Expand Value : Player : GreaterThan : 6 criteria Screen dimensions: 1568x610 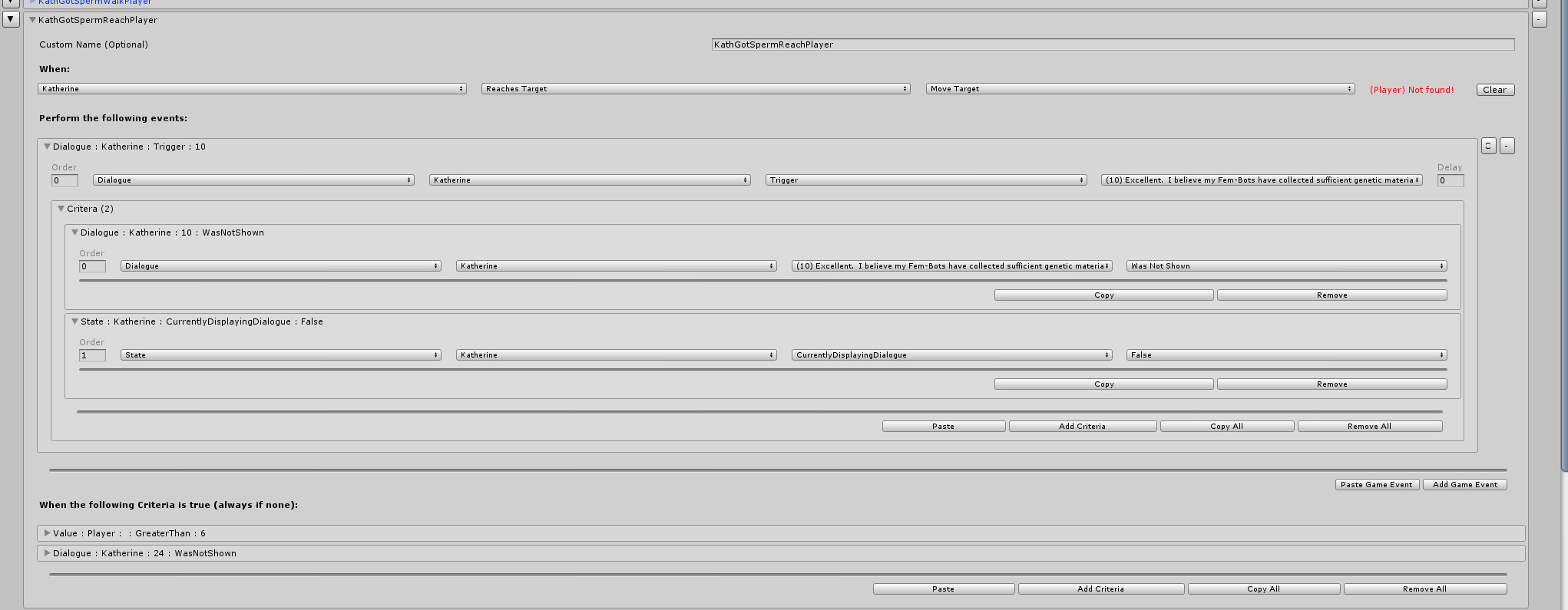[47, 533]
